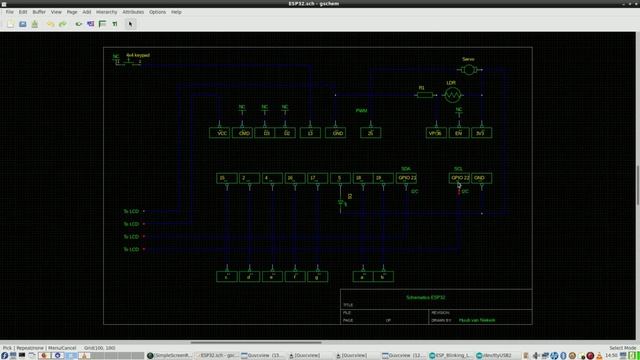Select the bottom connector box labeled a
The image size is (640, 360).
(x=363, y=276)
